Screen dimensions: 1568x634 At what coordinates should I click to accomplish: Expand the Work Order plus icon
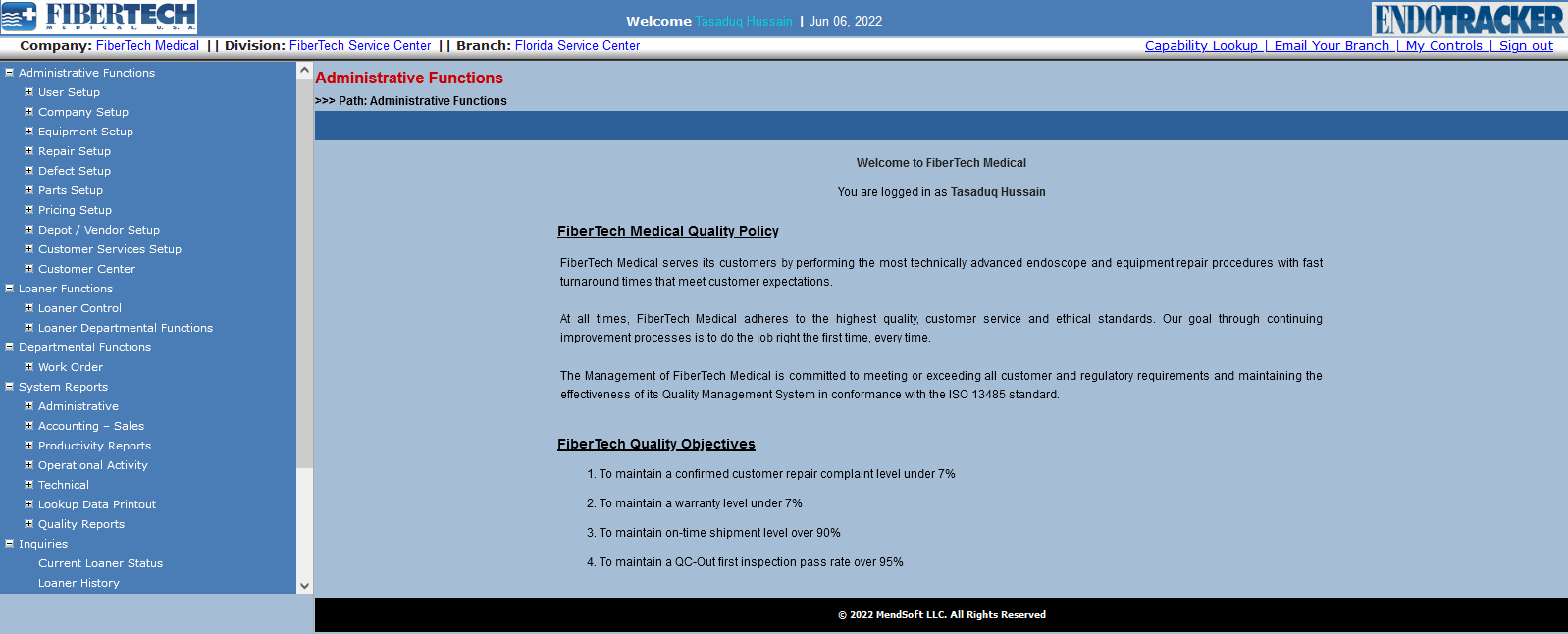click(28, 367)
